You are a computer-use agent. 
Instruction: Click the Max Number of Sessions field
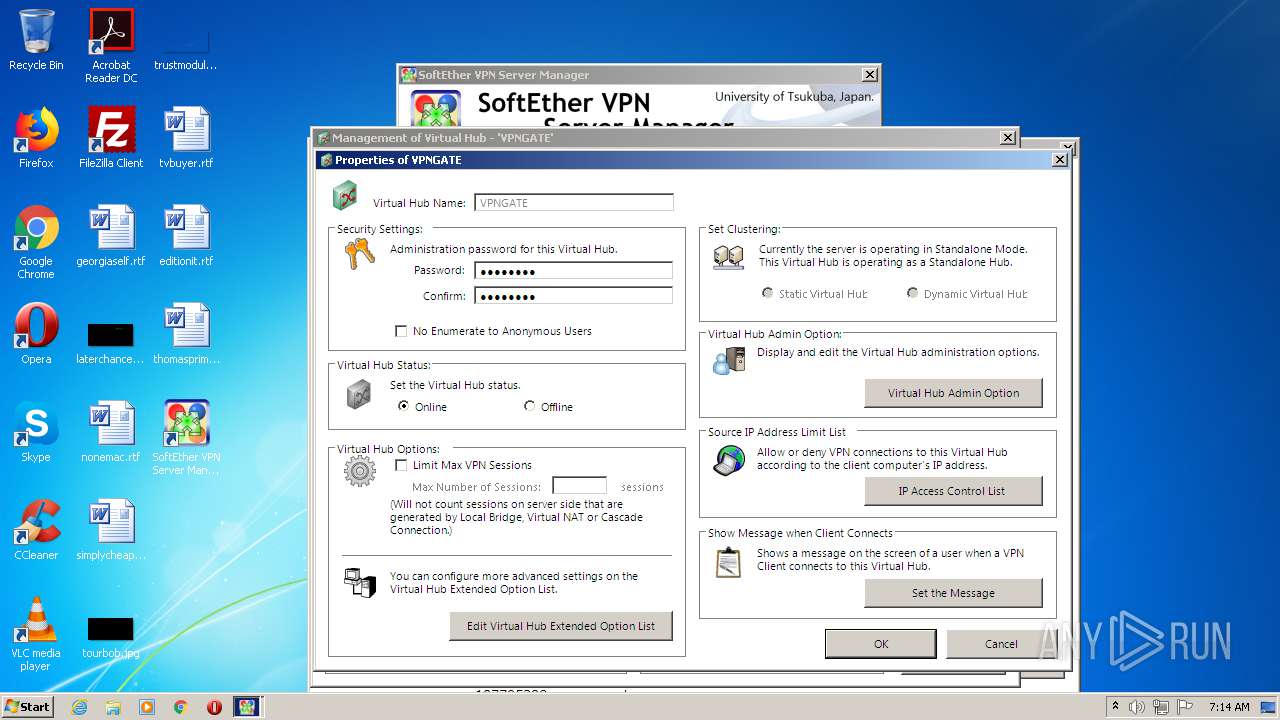(579, 486)
